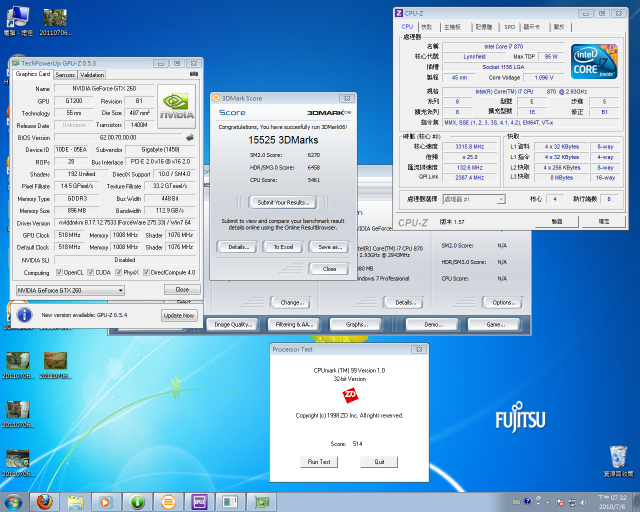Toggle the DirectCompute 4.0 checkbox

coord(146,272)
